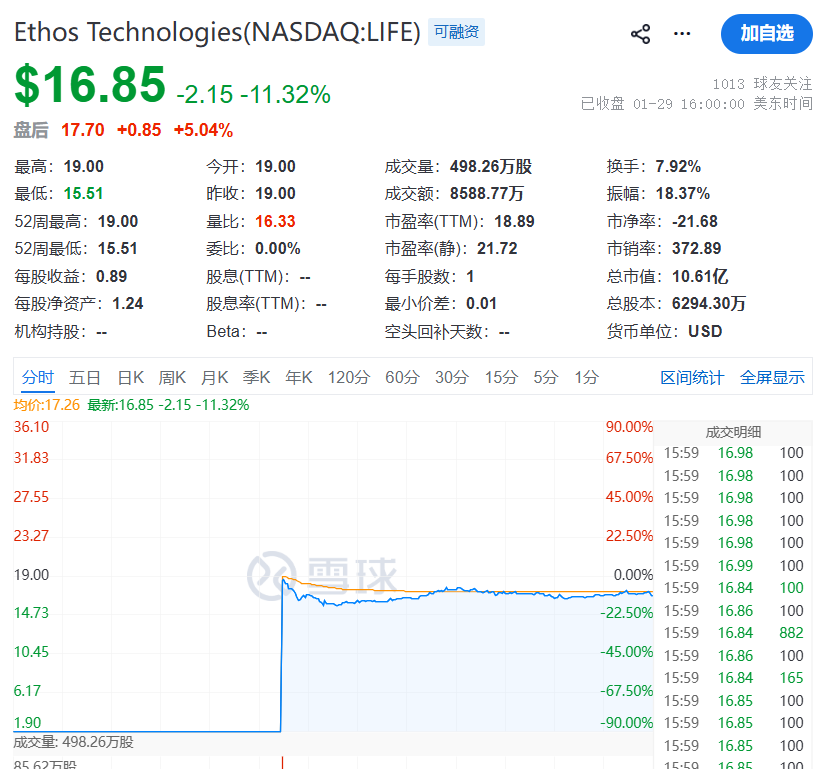828x769 pixels.
Task: Switch to the 日K chart tab
Action: pyautogui.click(x=131, y=377)
